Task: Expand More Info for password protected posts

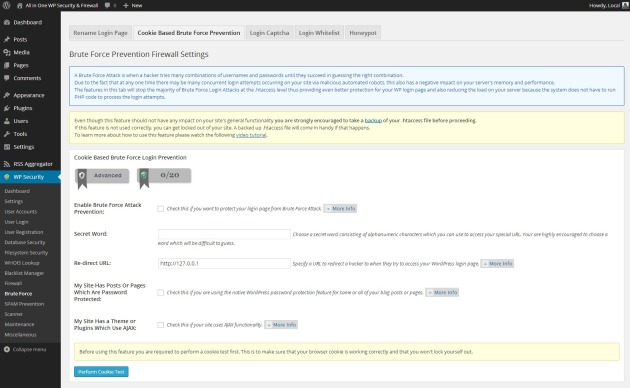Action: (442, 292)
